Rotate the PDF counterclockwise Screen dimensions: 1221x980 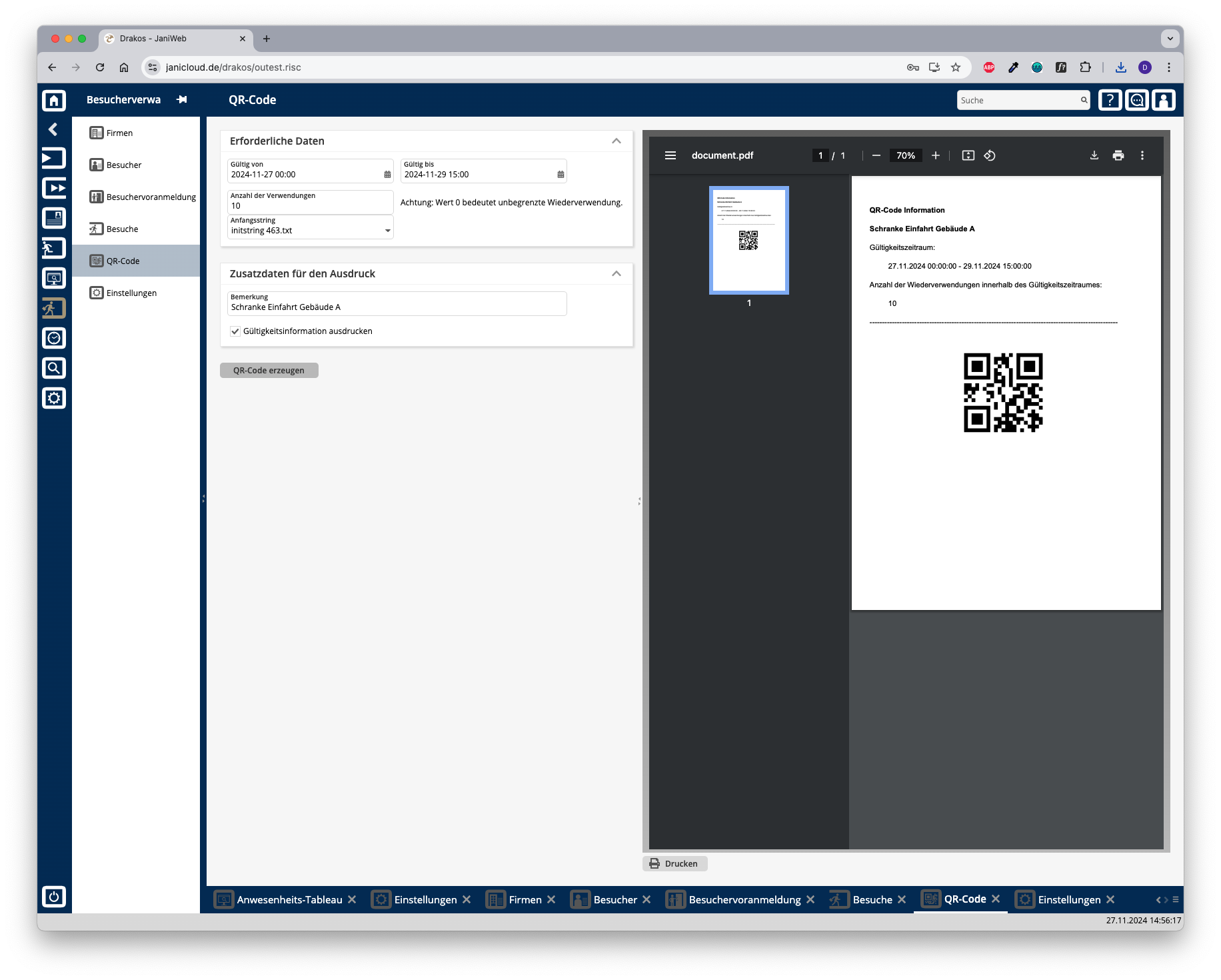click(990, 155)
